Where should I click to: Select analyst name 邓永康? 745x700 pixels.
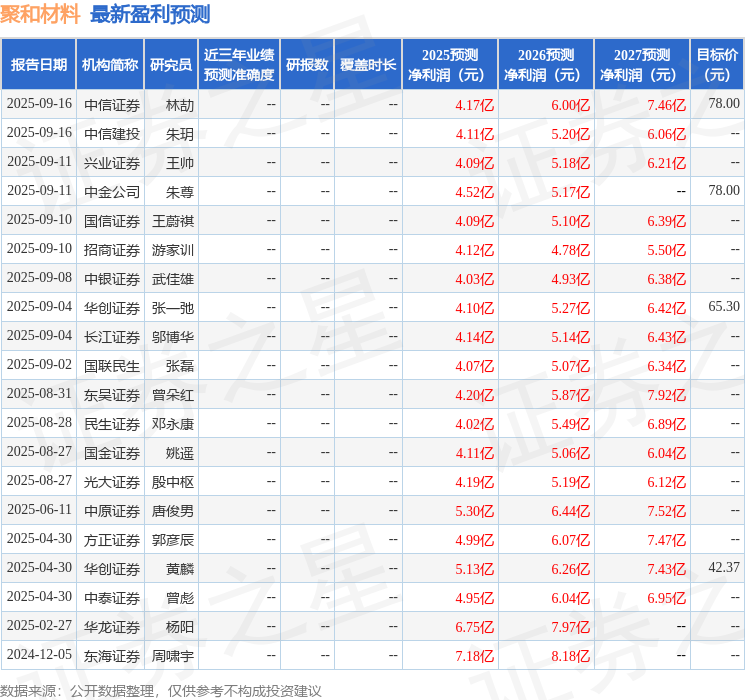[173, 424]
